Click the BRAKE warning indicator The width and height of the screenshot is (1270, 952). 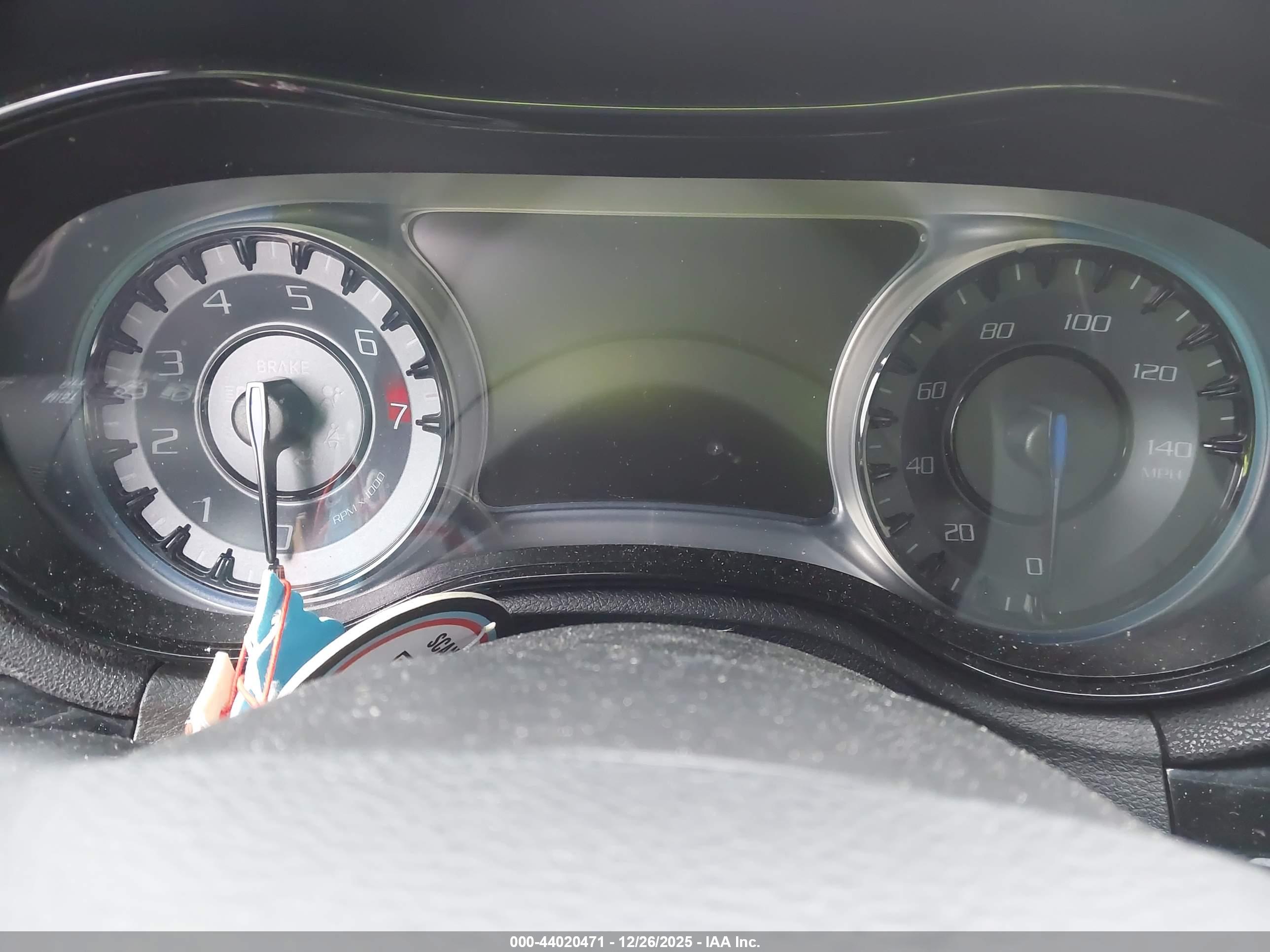point(283,367)
